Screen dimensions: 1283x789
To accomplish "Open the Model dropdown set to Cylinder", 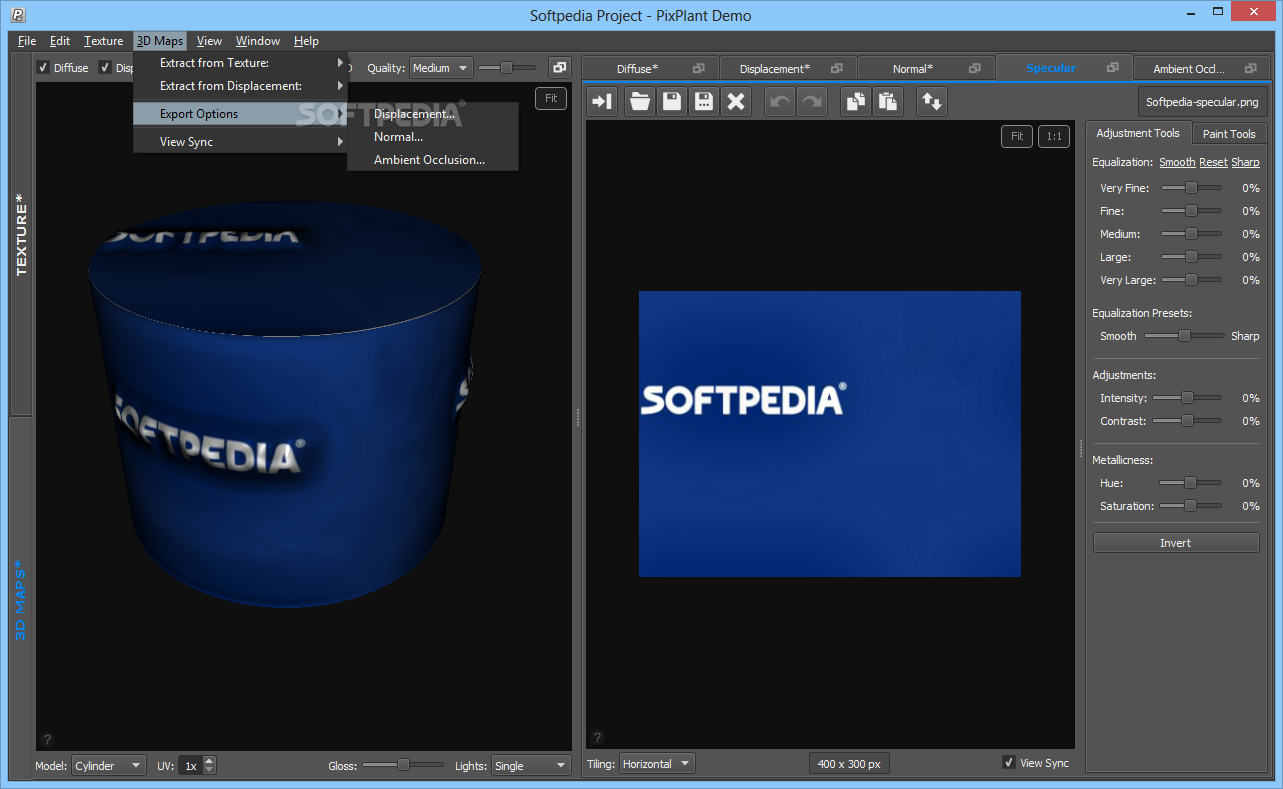I will tap(109, 766).
